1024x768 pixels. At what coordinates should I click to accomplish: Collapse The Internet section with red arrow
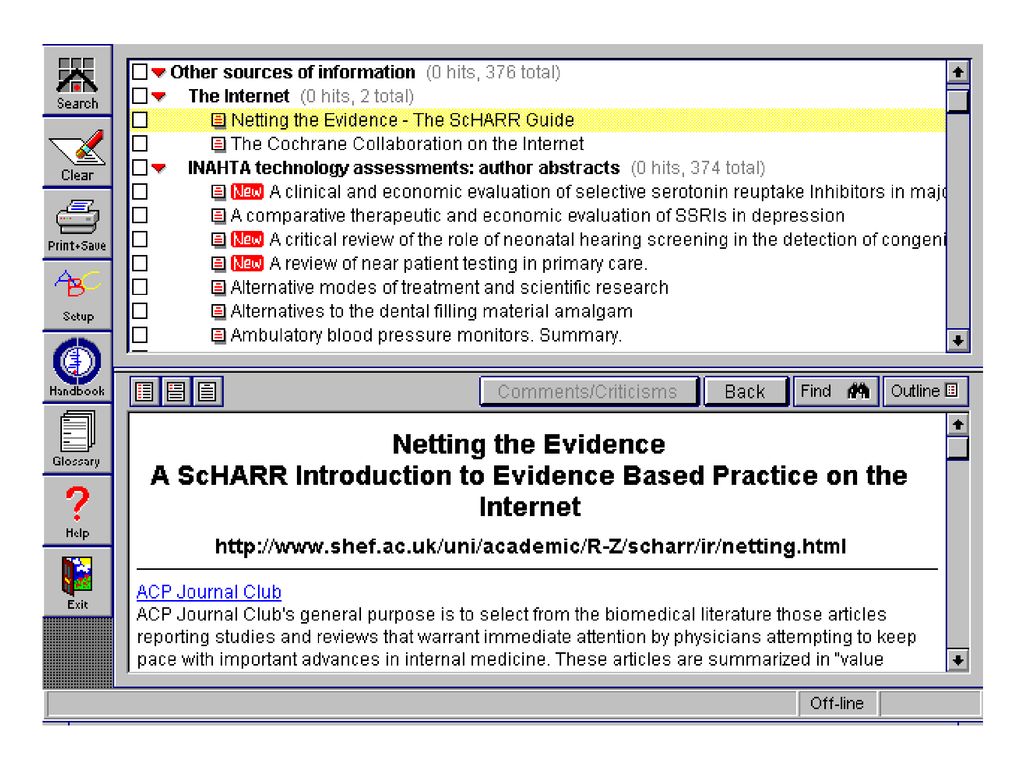click(x=159, y=97)
